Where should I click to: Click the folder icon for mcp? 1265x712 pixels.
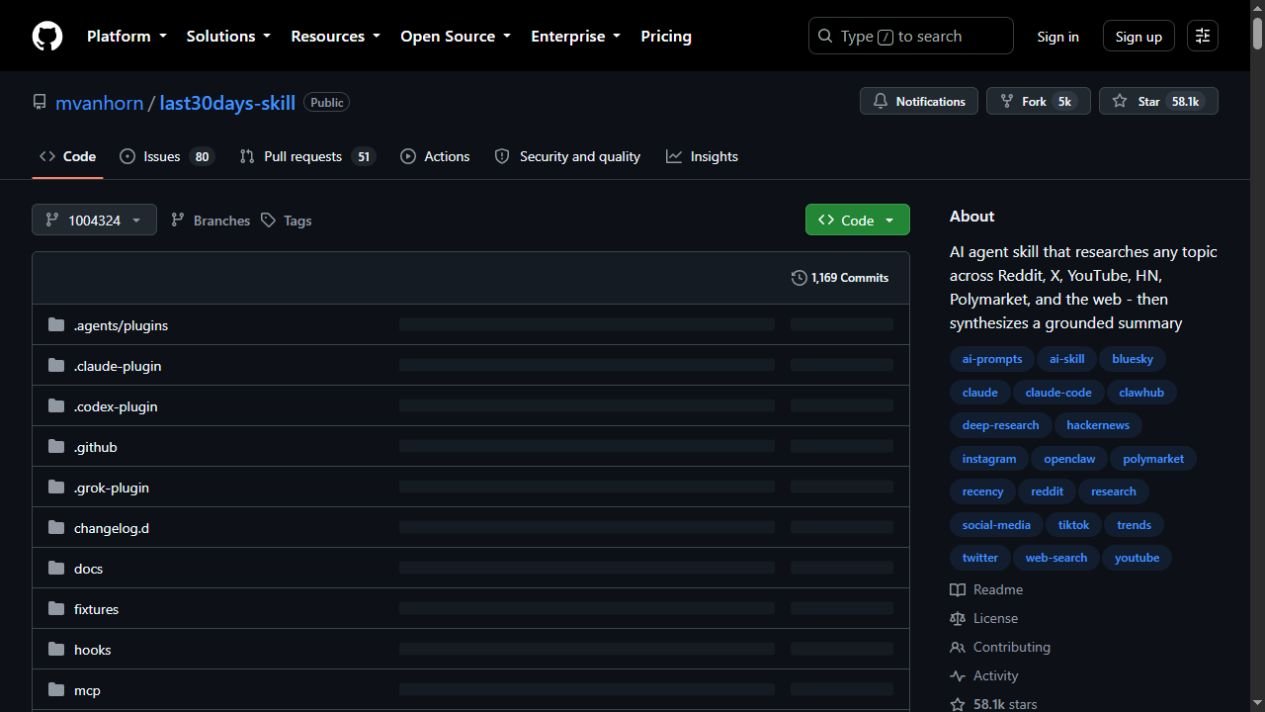(56, 690)
